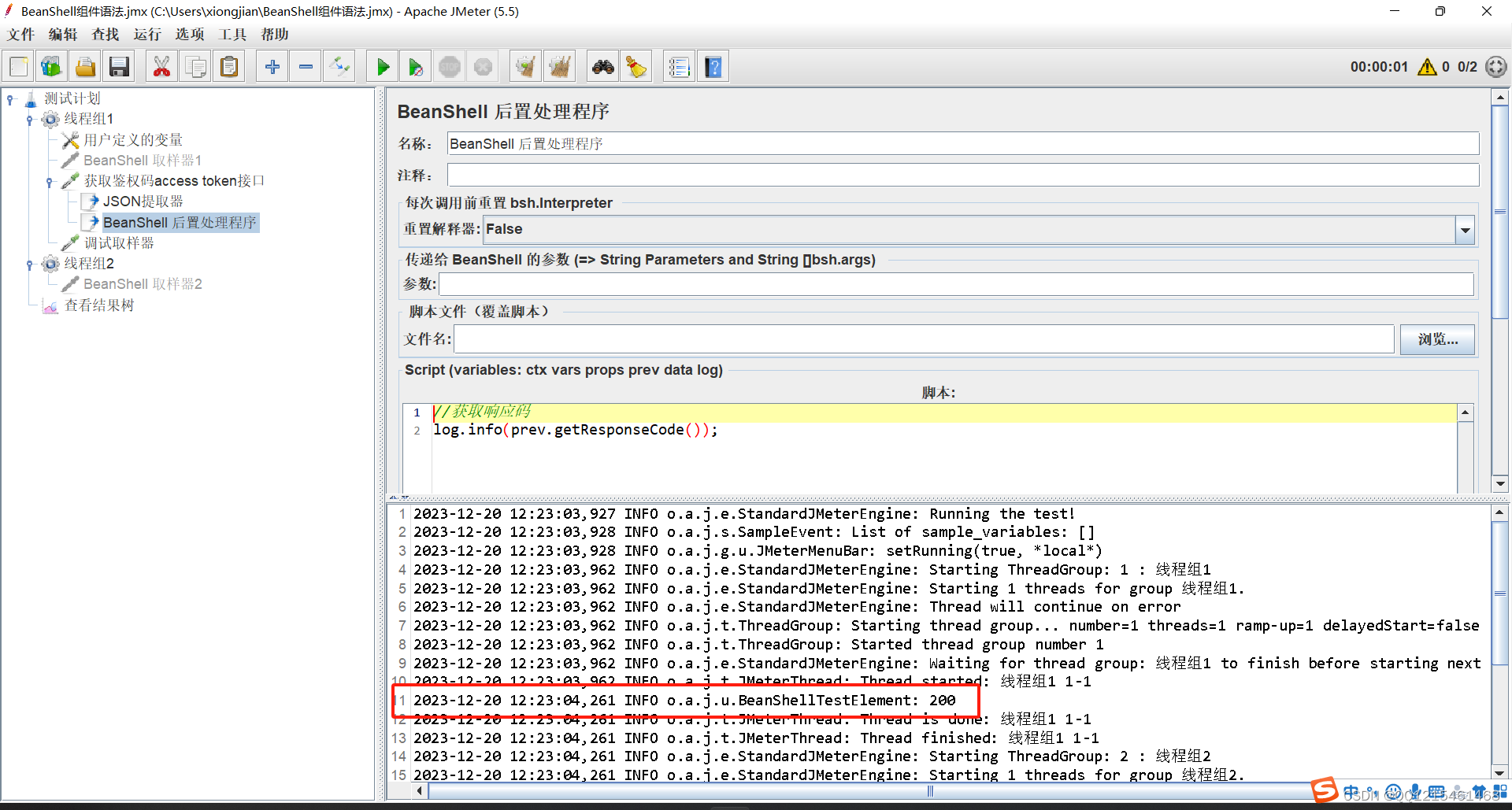Viewport: 1512px width, 810px height.
Task: Click the log panel scroll-down arrow
Action: click(1499, 773)
